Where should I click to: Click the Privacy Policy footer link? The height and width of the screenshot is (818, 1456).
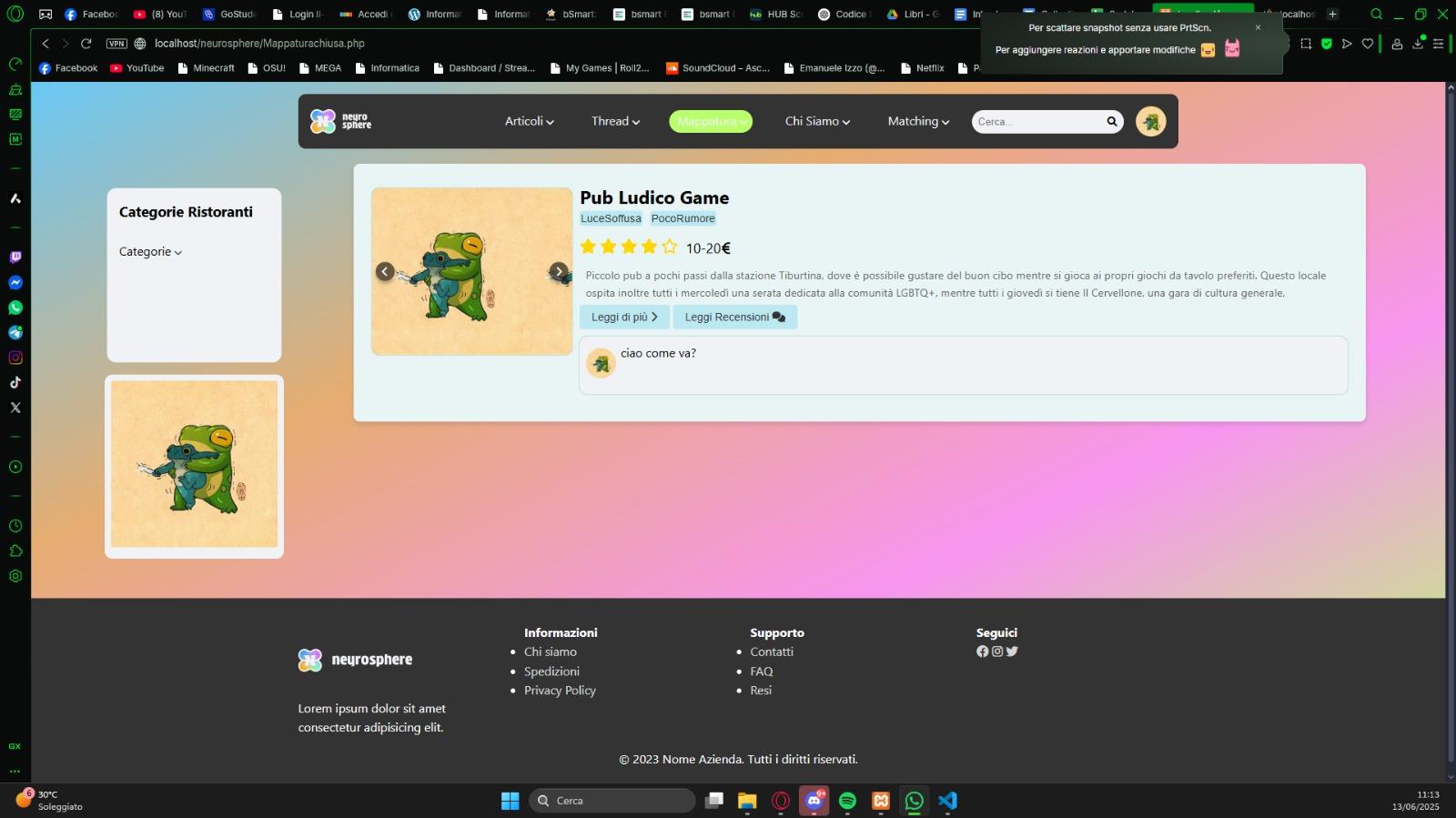[x=560, y=691]
